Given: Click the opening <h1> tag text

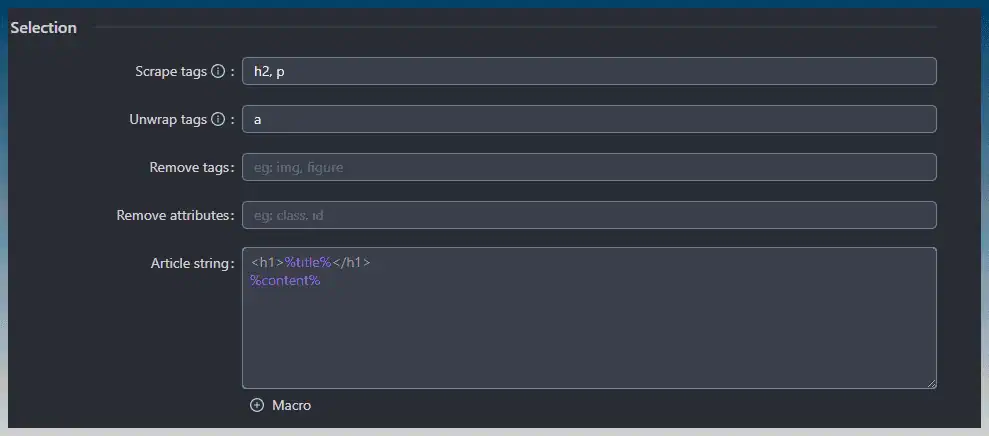Looking at the screenshot, I should (267, 262).
